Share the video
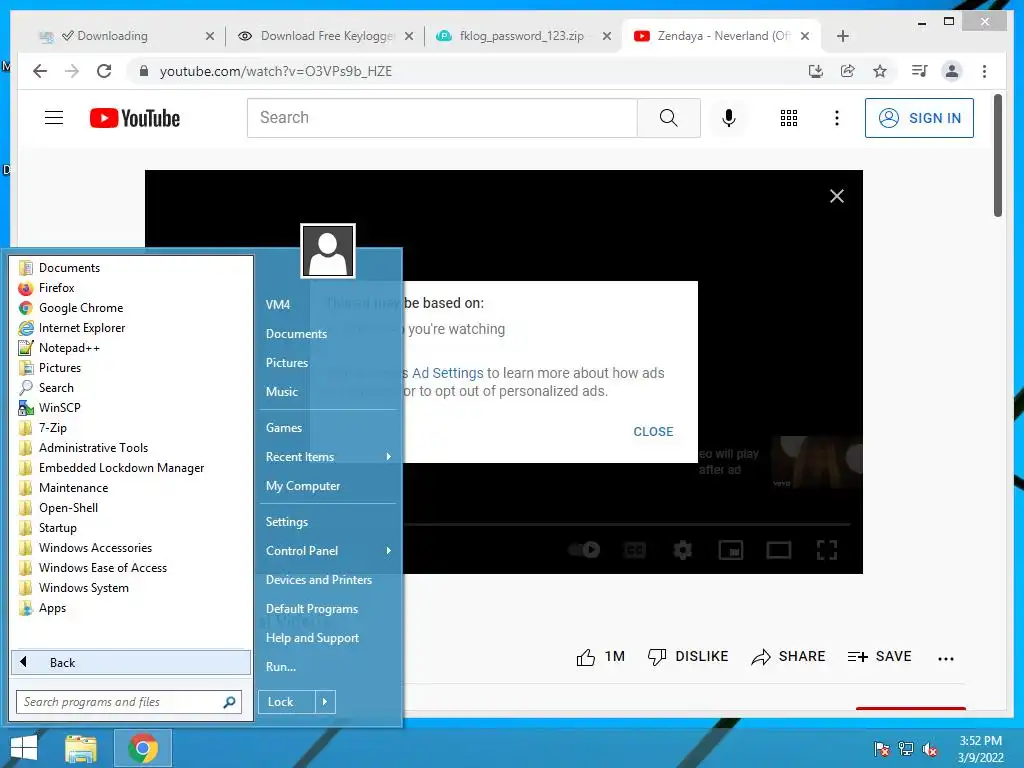This screenshot has height=768, width=1024. (x=788, y=657)
